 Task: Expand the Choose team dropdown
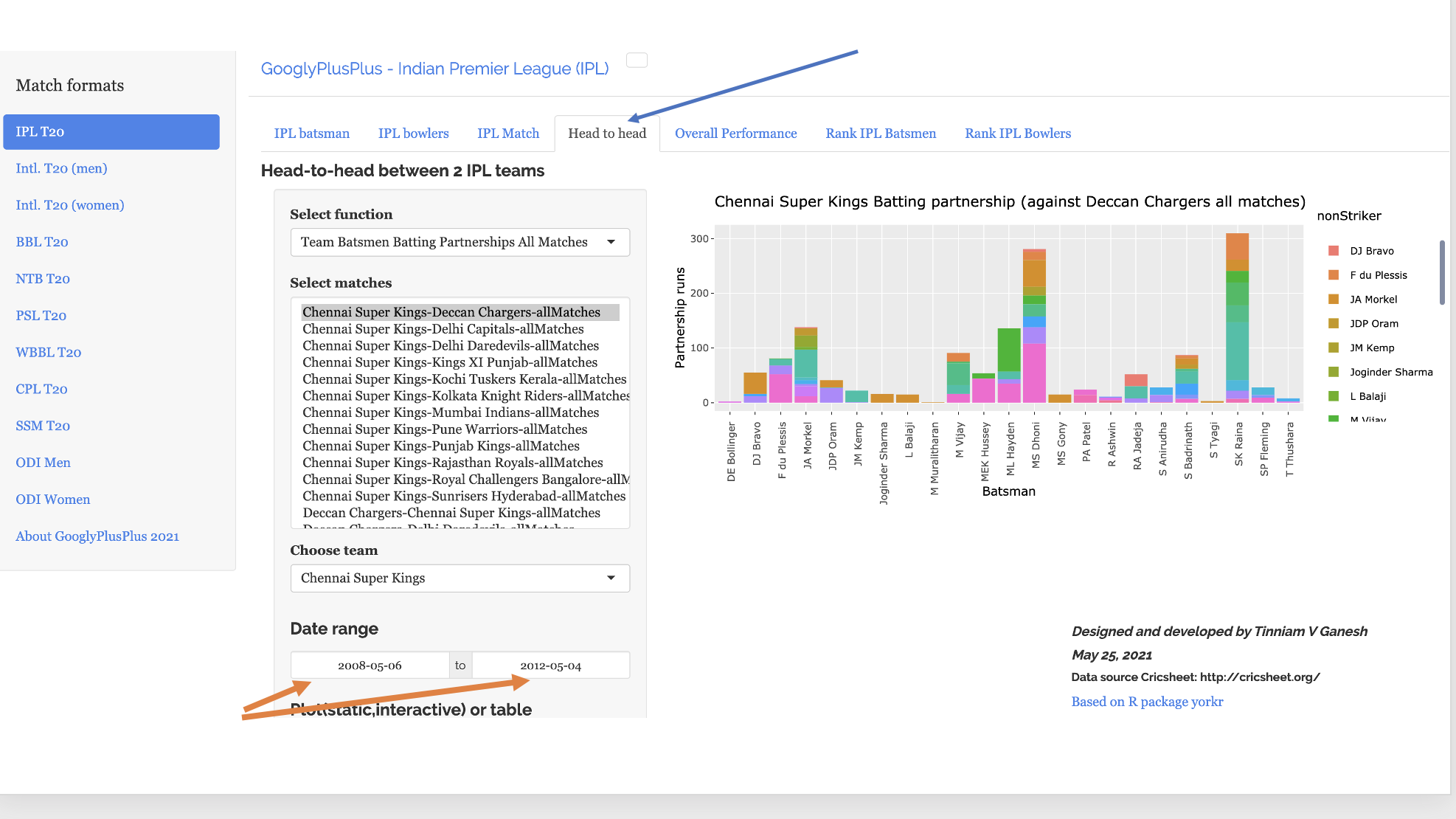[x=611, y=578]
